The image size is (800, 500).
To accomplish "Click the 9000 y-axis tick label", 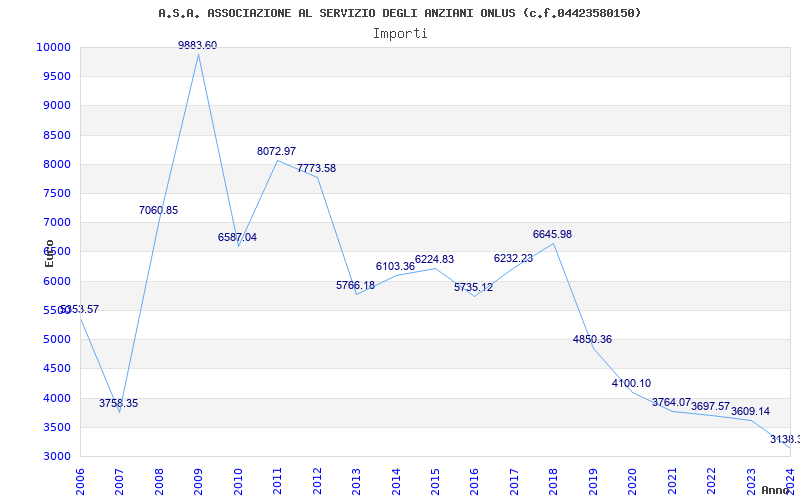I will point(56,106).
